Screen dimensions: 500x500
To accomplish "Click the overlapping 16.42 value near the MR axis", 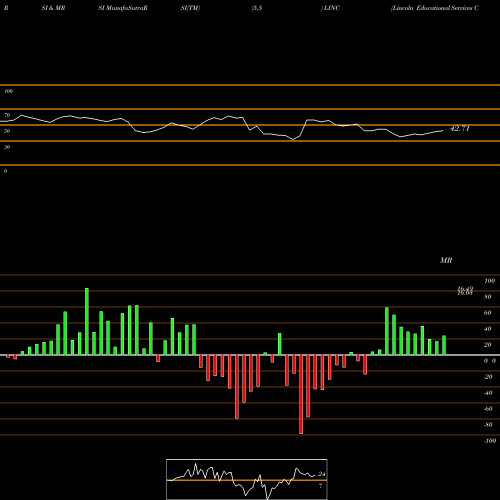I will (x=465, y=289).
